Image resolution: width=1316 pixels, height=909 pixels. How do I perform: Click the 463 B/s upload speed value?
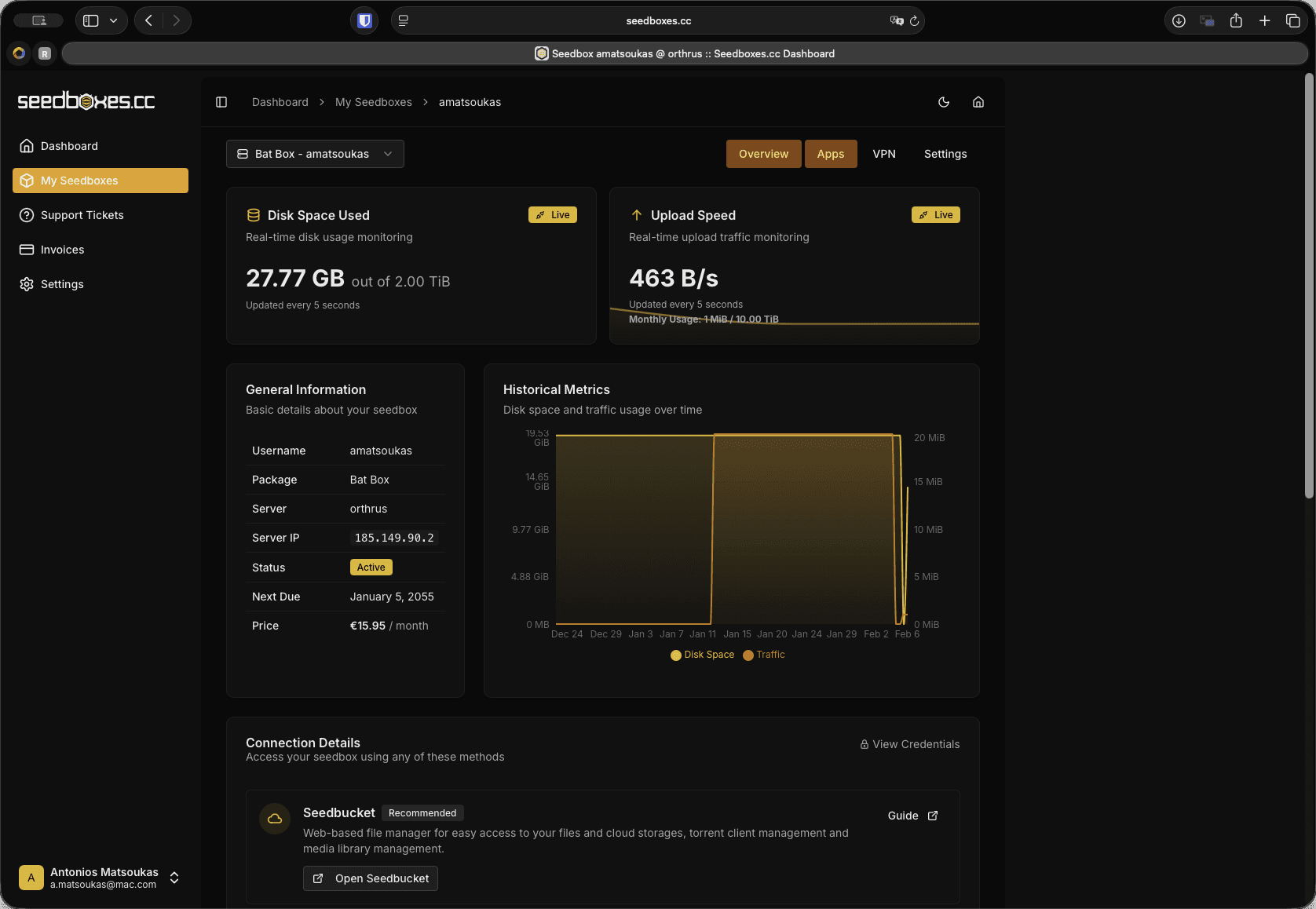tap(674, 279)
